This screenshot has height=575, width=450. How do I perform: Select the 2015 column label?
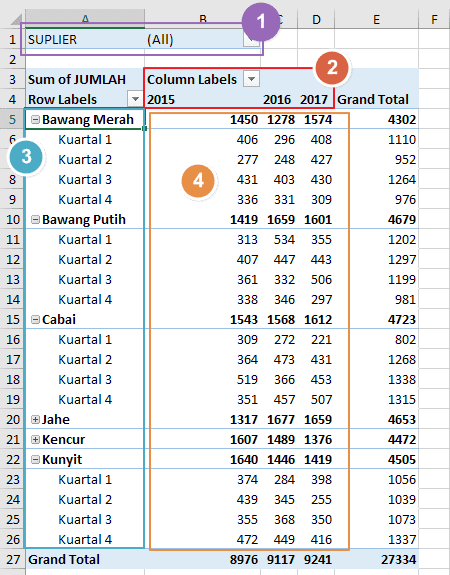click(202, 99)
